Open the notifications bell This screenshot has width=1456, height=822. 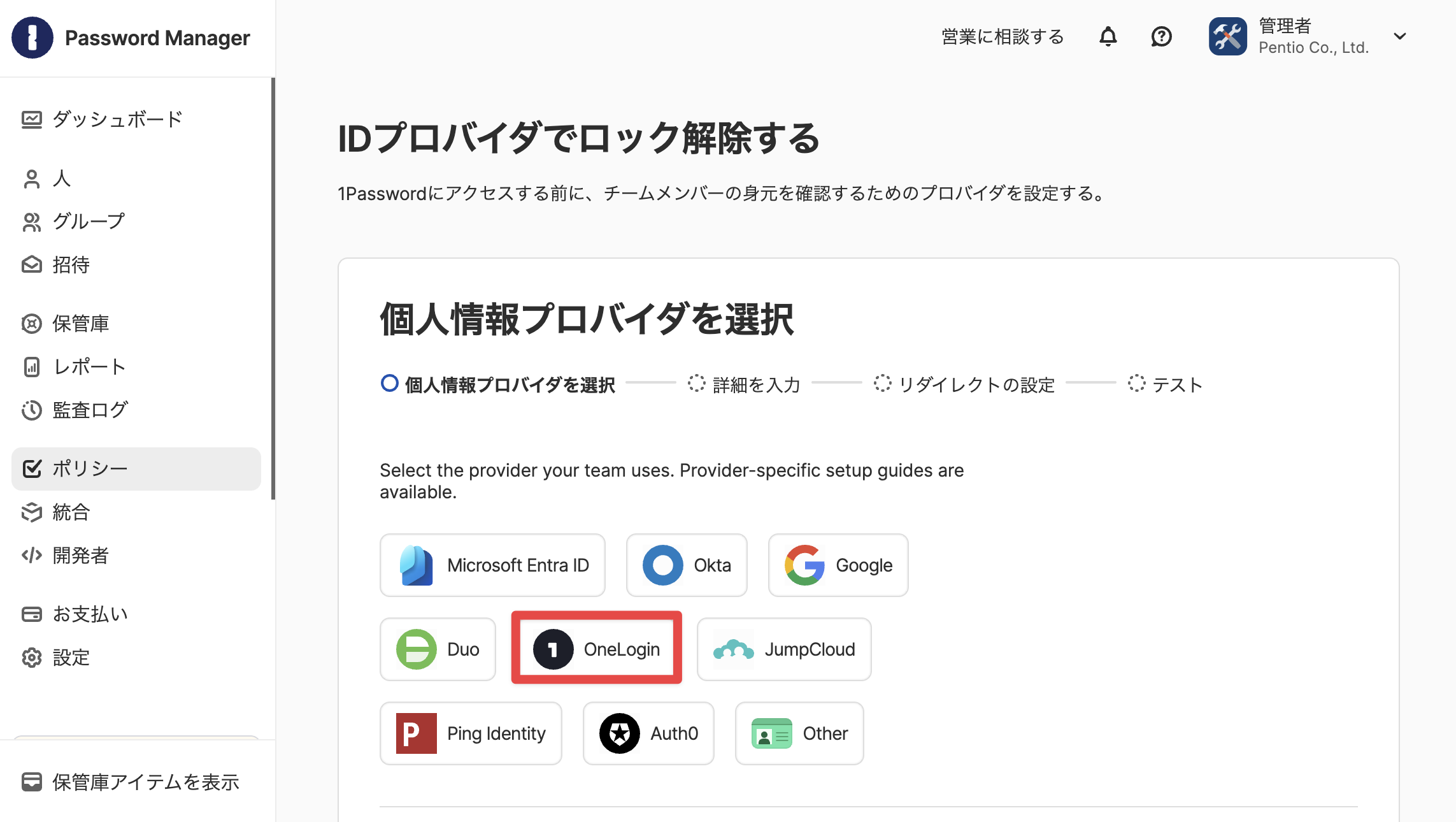(x=1108, y=36)
